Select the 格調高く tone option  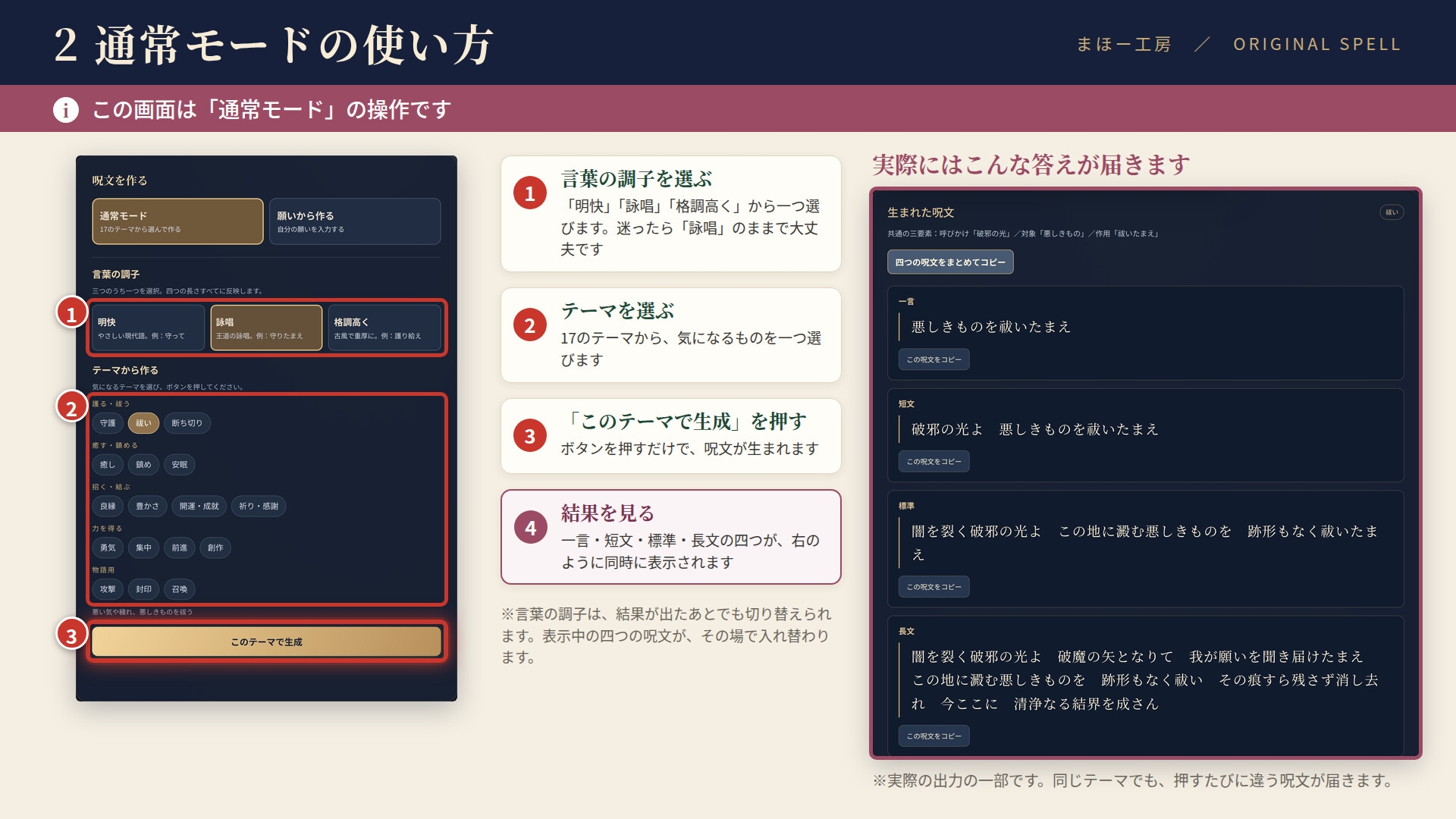[384, 328]
